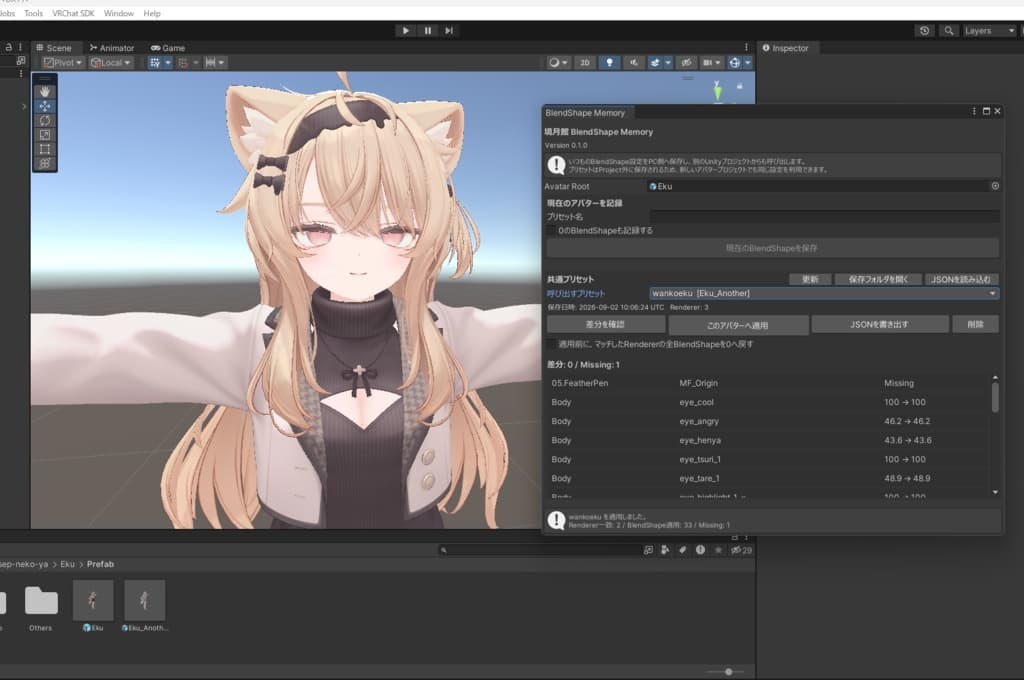Open Undo History icon in top bar

(x=924, y=31)
